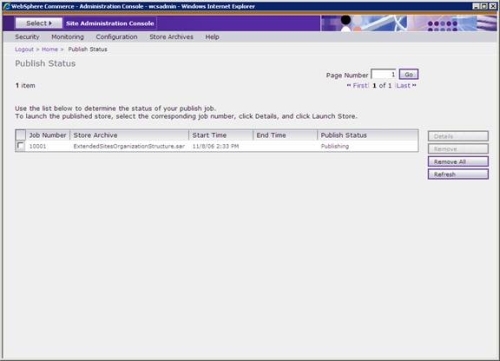The height and width of the screenshot is (361, 500).
Task: Open the Security menu
Action: point(27,37)
